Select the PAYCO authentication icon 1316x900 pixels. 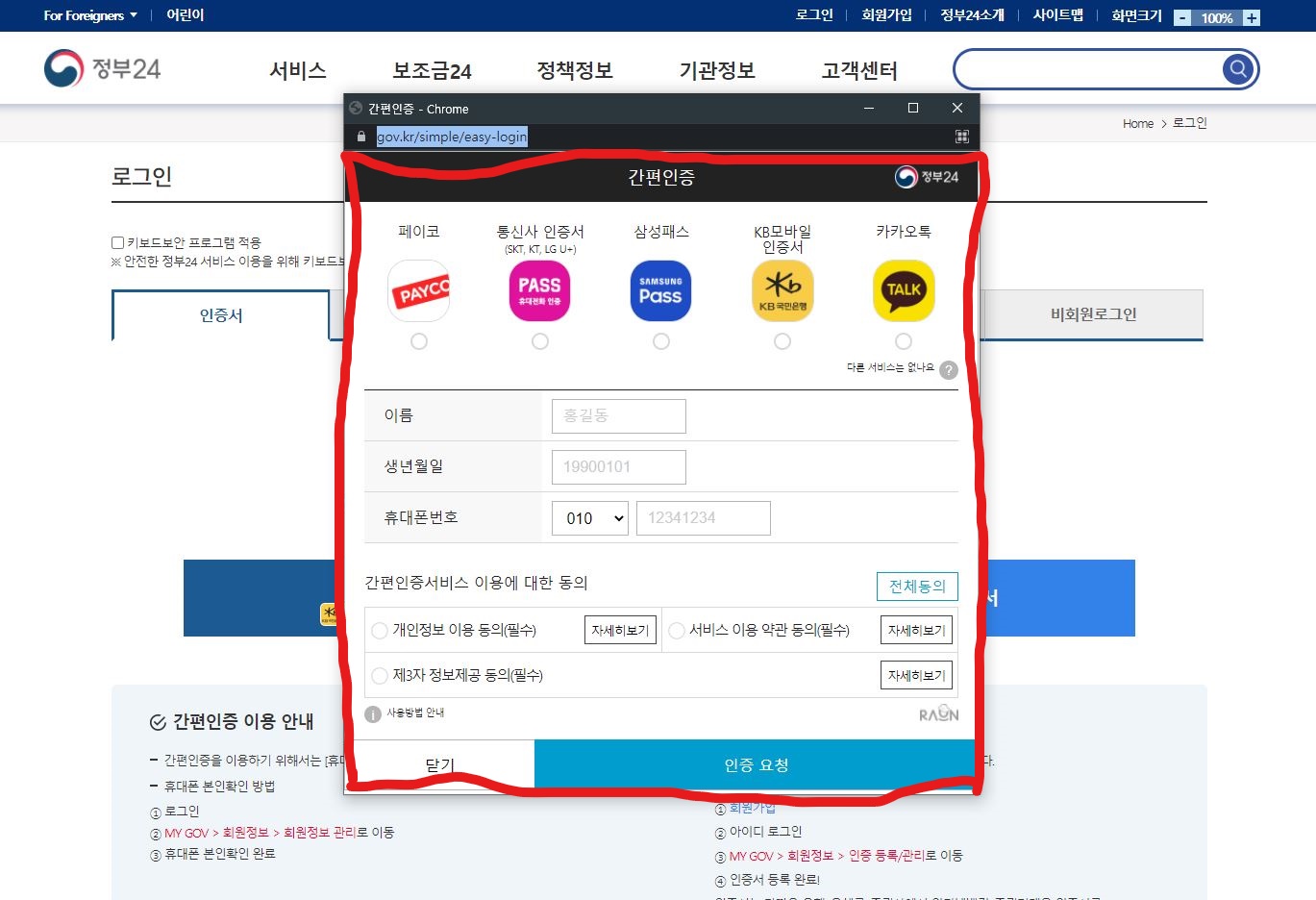click(419, 290)
